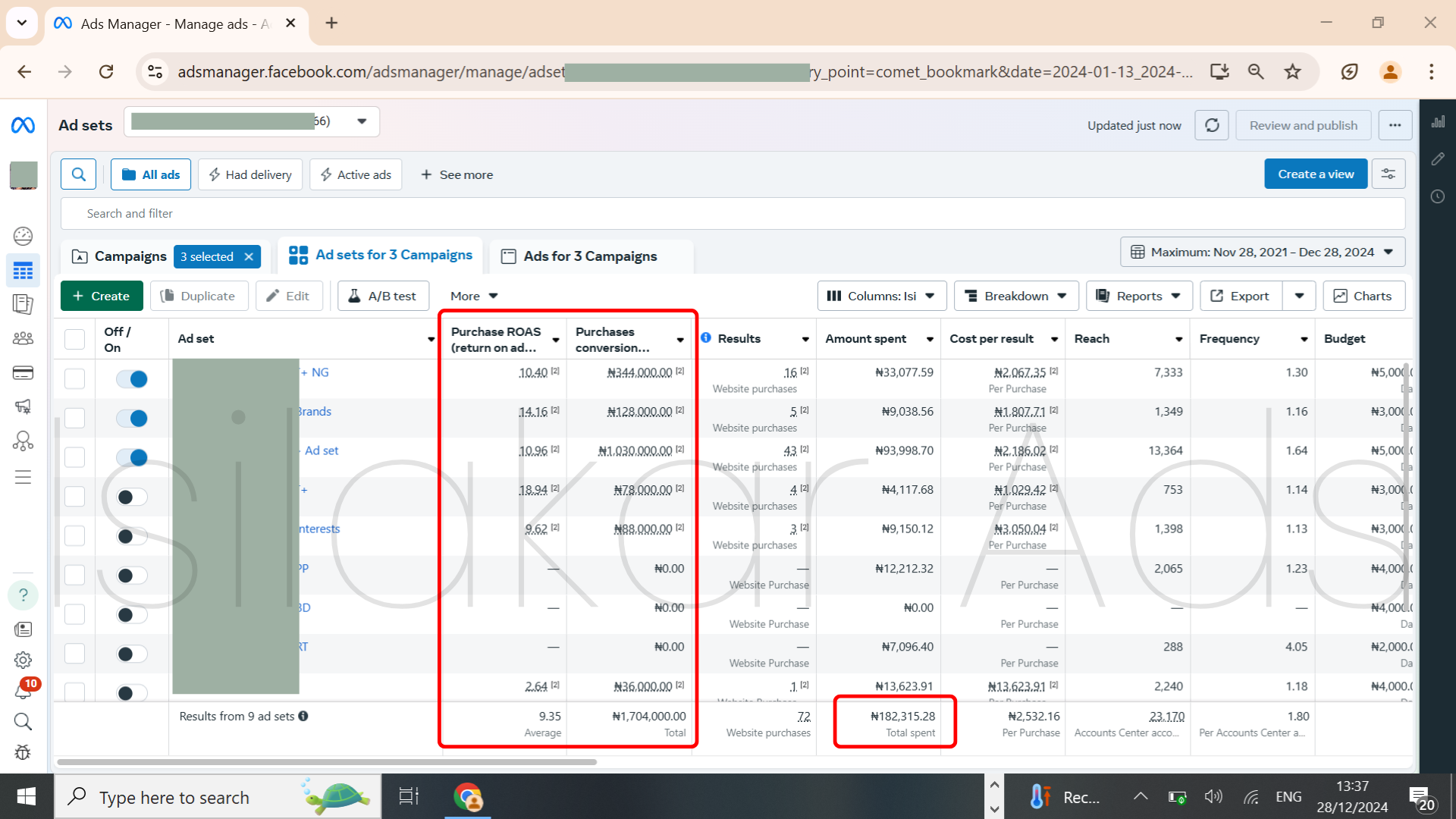Turn off the NG ad set toggle

click(132, 379)
